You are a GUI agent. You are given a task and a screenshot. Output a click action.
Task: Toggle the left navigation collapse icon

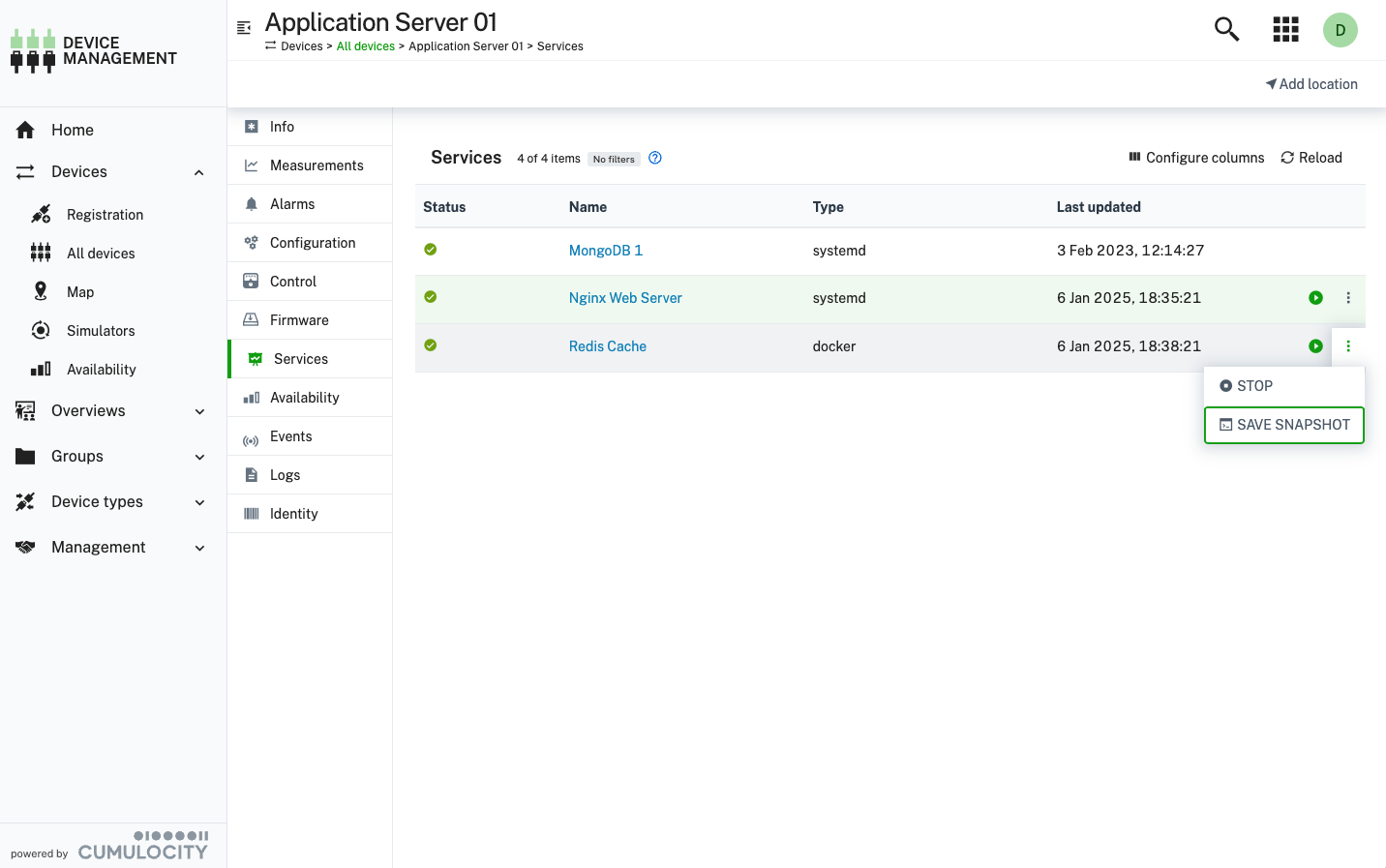tap(244, 28)
